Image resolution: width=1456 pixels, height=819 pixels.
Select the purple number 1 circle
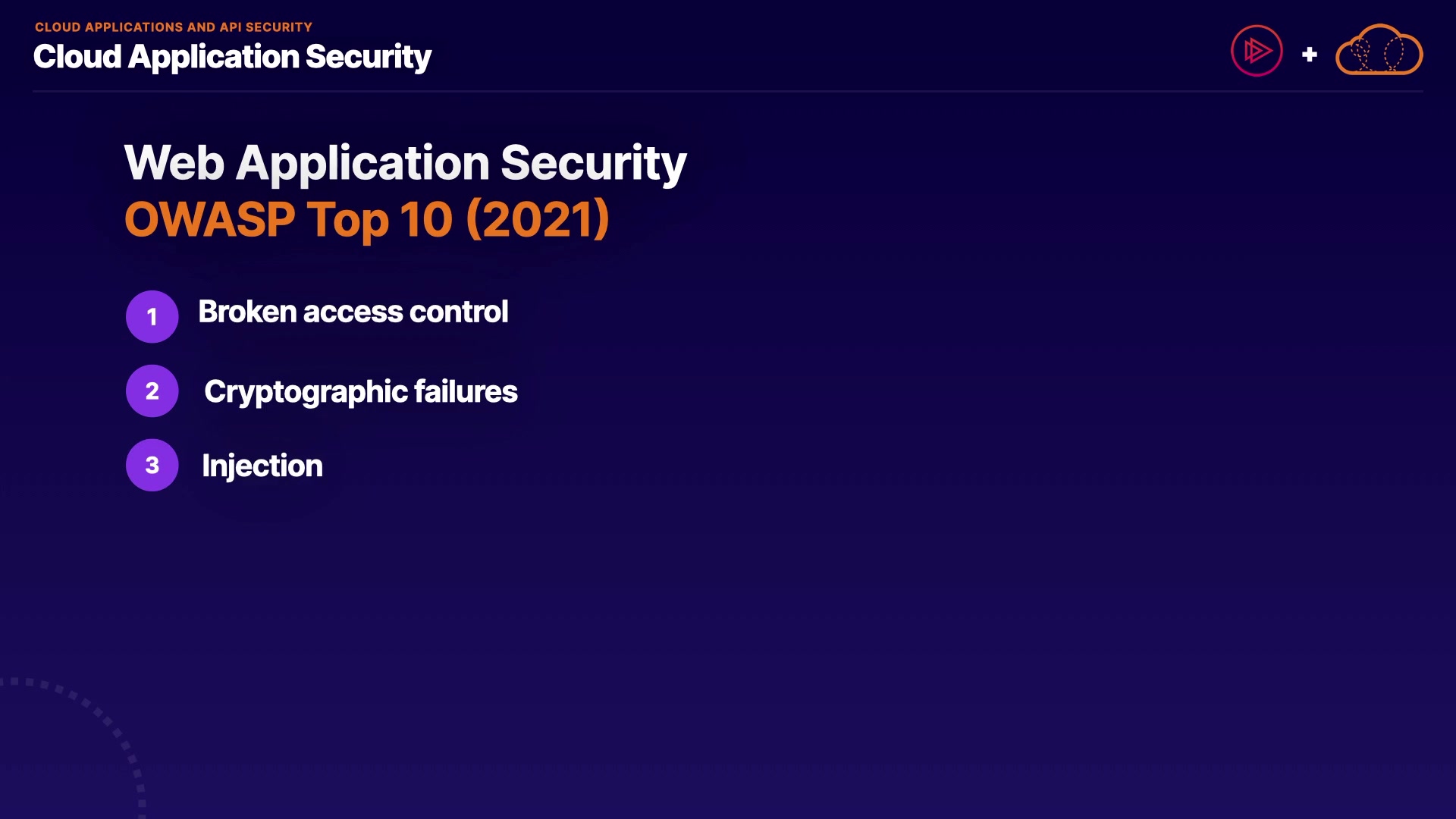click(x=152, y=316)
